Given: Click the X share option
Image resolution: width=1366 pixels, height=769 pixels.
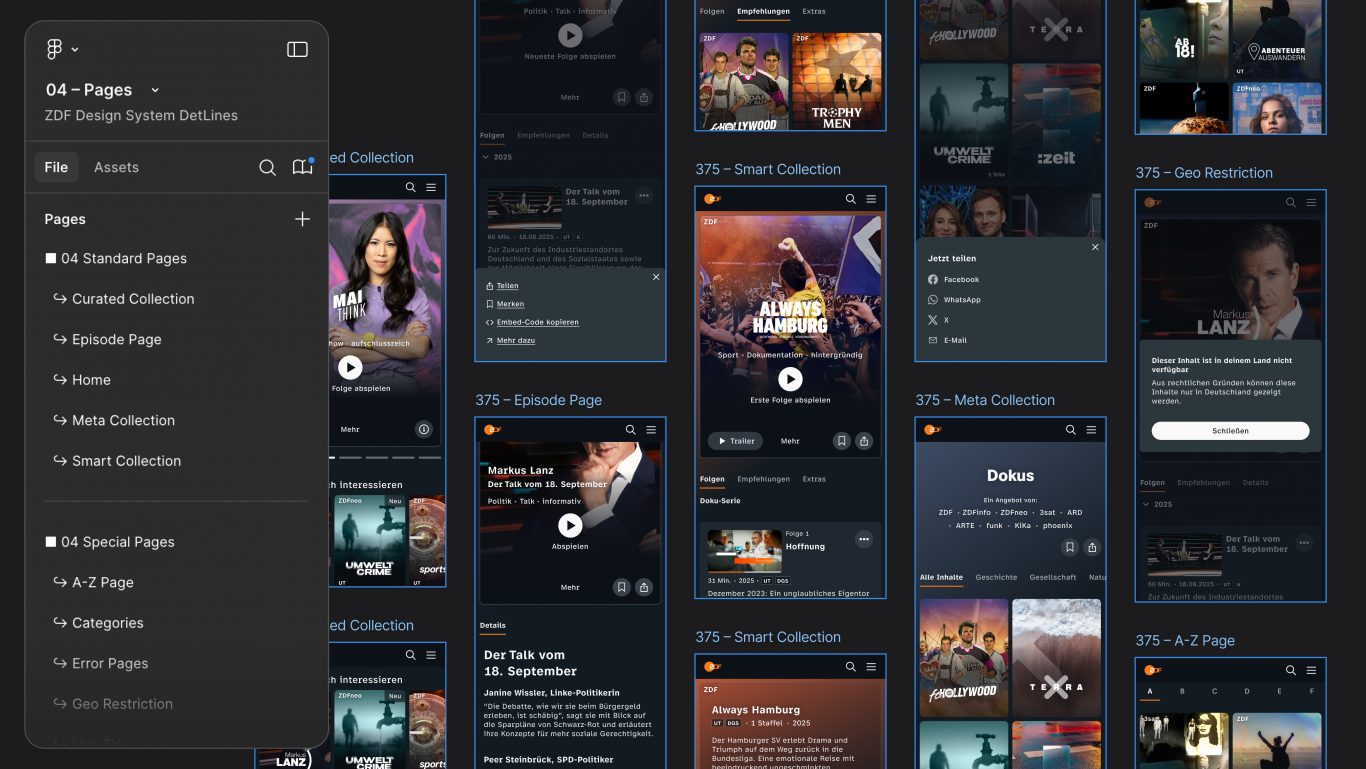Looking at the screenshot, I should click(938, 320).
